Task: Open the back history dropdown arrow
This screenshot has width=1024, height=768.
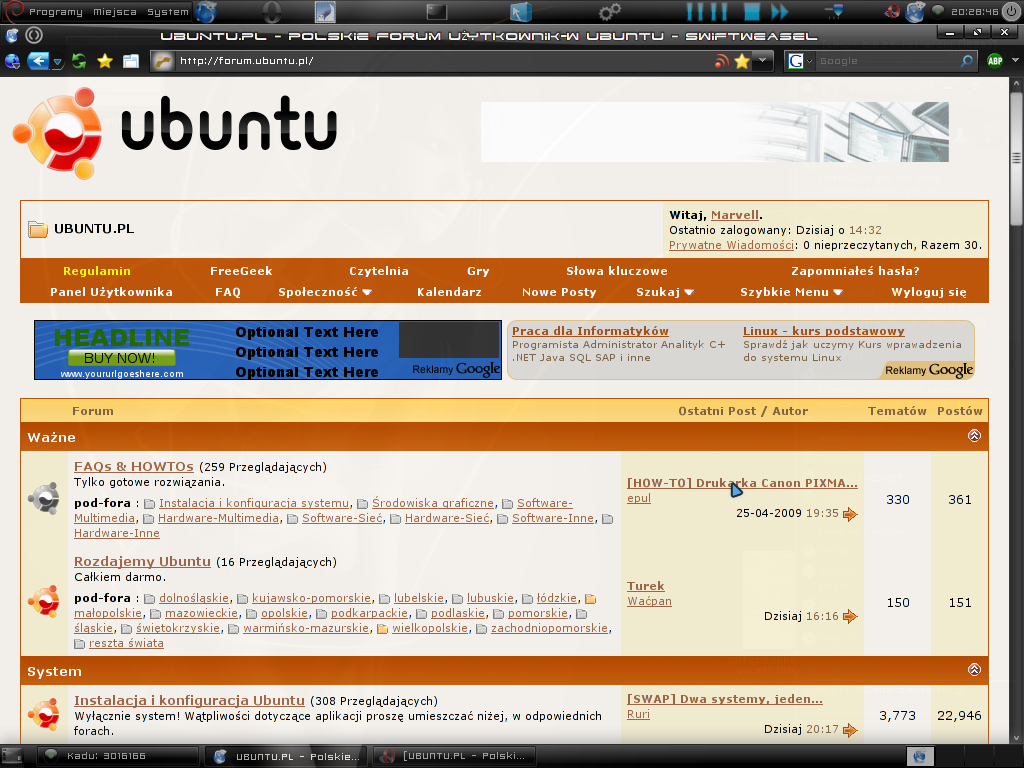Action: coord(57,62)
